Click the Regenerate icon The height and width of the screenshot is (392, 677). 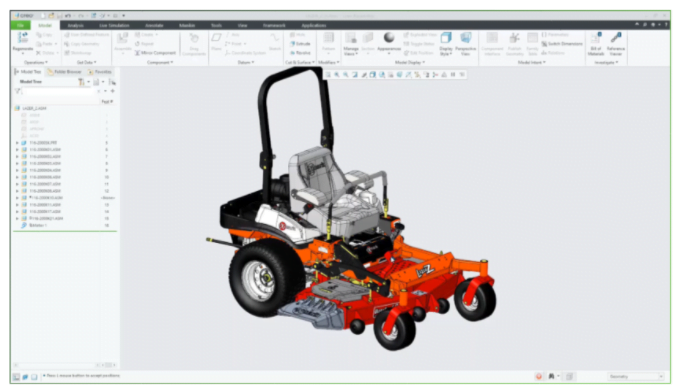(x=22, y=38)
